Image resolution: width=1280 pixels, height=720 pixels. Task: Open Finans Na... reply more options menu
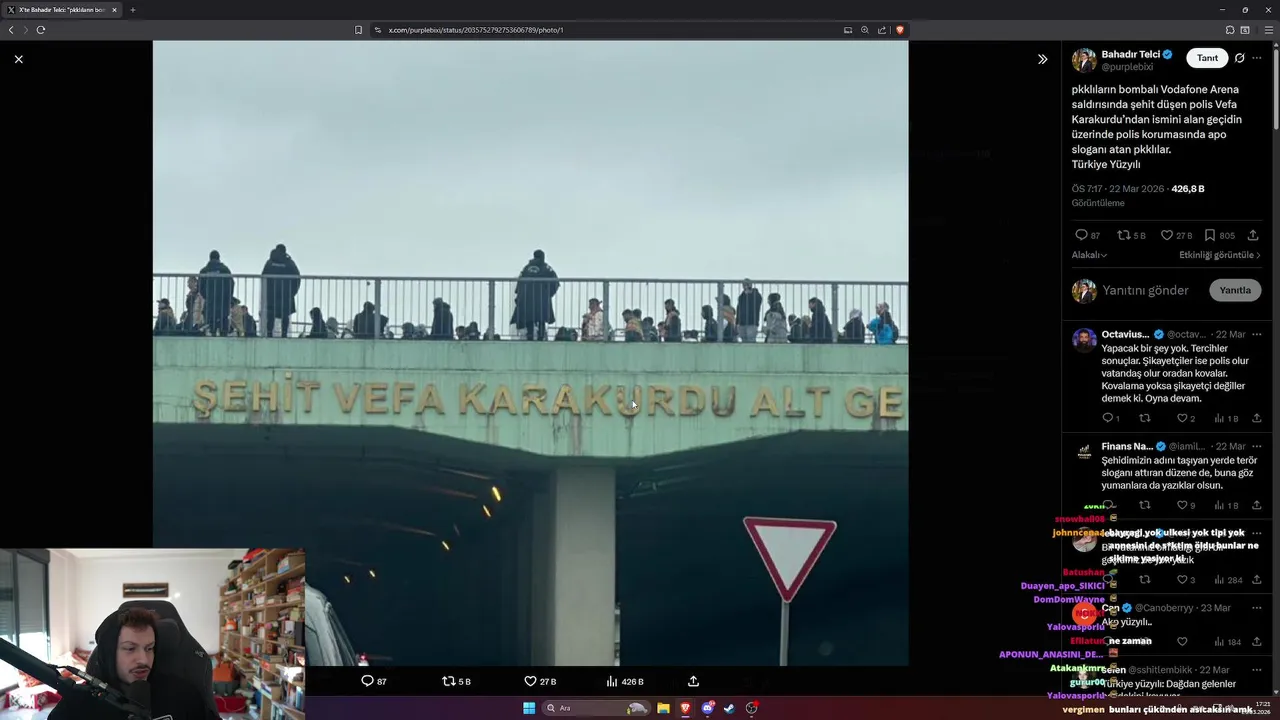tap(1257, 446)
